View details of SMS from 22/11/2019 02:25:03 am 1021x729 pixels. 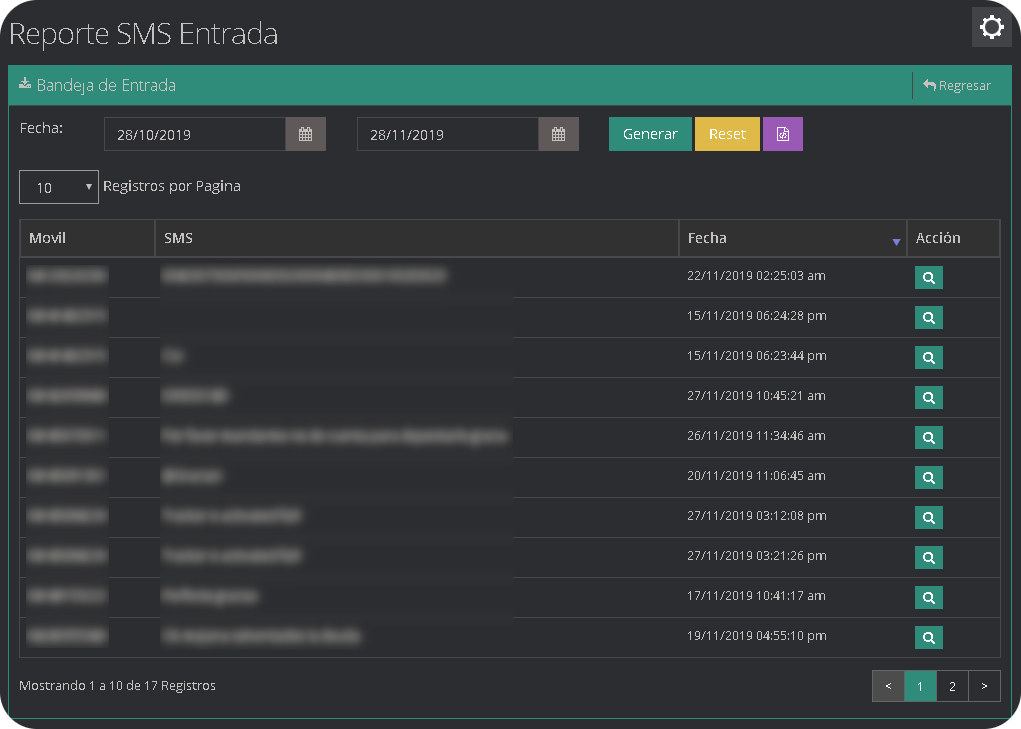[x=928, y=278]
